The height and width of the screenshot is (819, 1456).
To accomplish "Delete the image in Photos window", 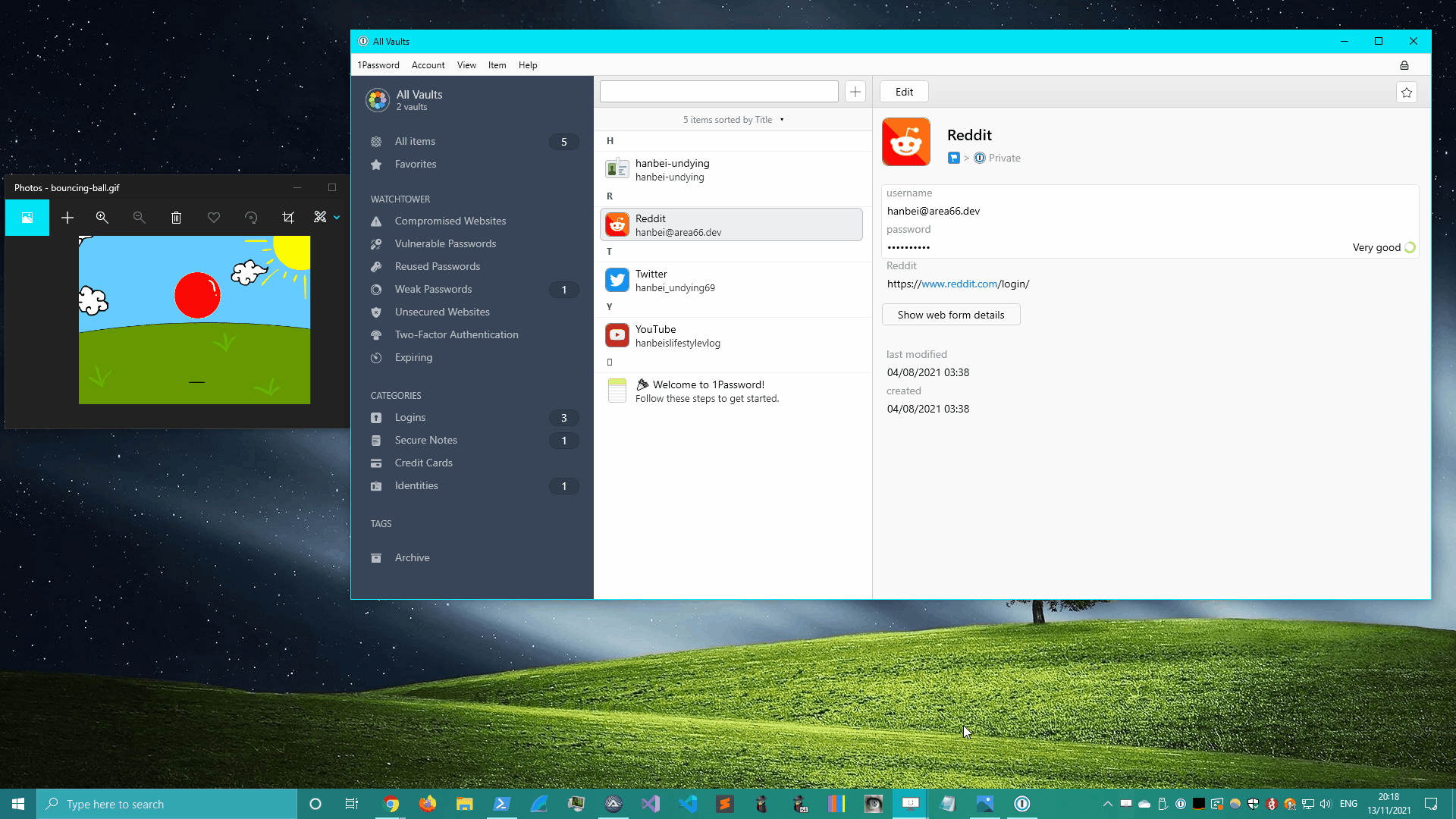I will click(x=176, y=218).
